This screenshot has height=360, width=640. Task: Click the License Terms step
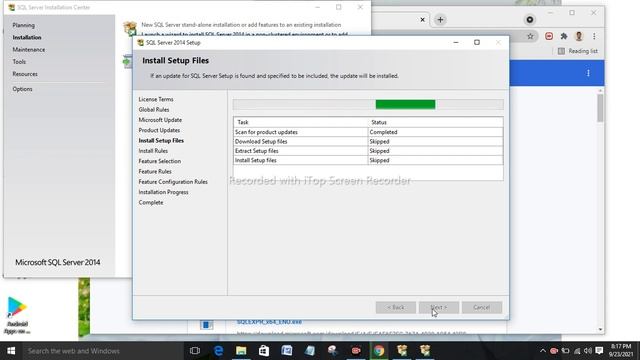(156, 99)
